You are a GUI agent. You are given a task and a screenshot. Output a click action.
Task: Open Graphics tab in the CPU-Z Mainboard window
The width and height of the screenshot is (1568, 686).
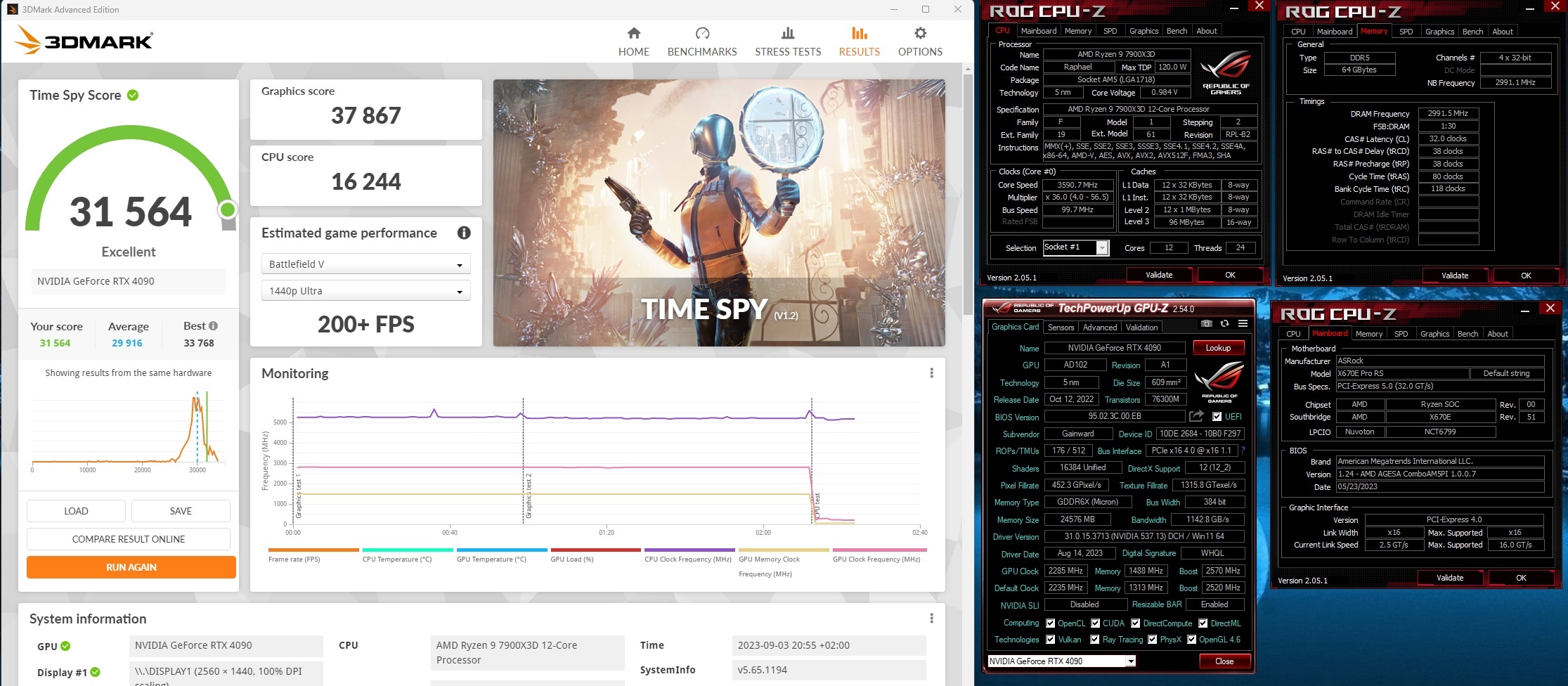[1434, 334]
